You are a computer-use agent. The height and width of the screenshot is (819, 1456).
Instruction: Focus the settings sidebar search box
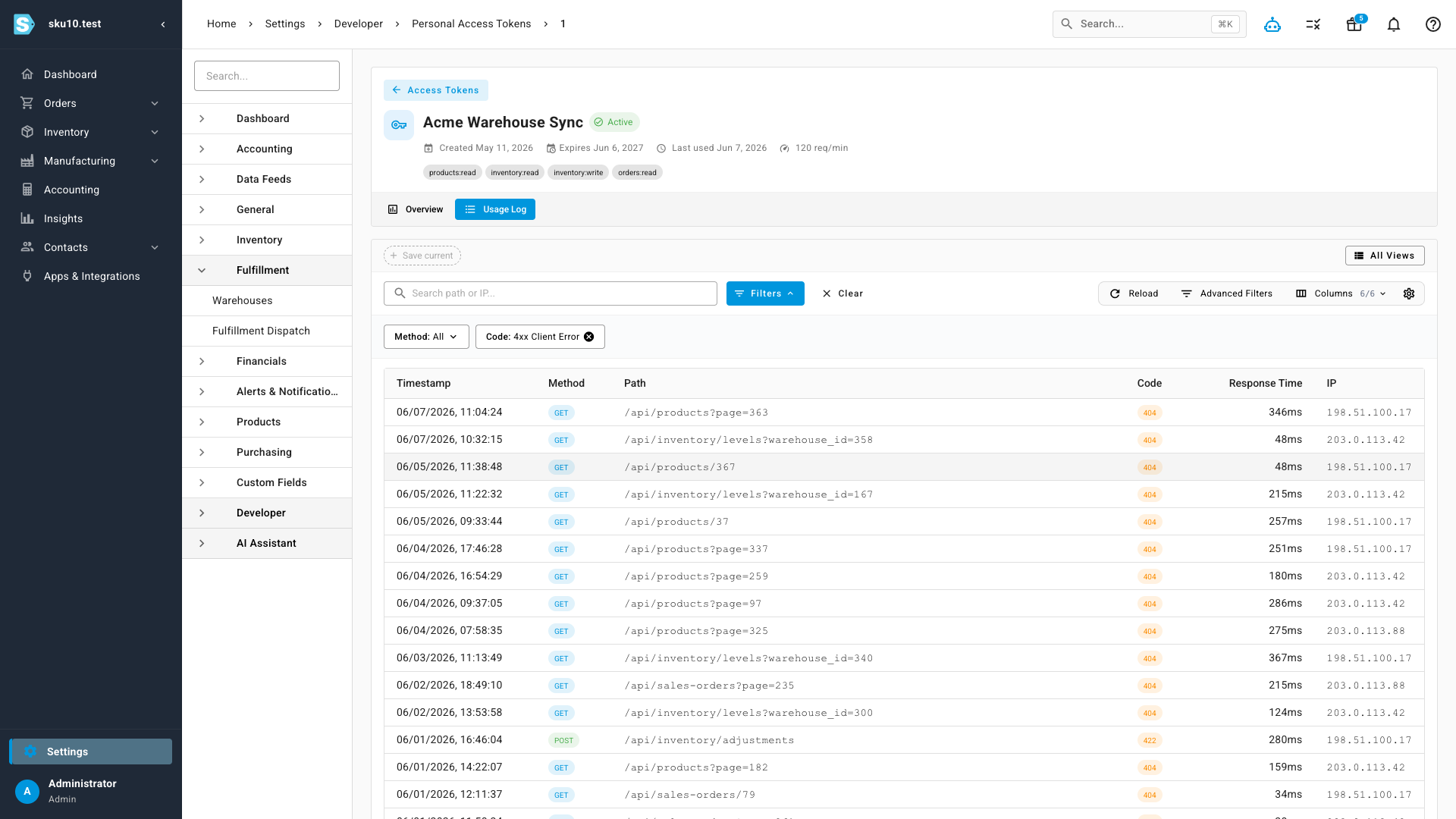(267, 76)
